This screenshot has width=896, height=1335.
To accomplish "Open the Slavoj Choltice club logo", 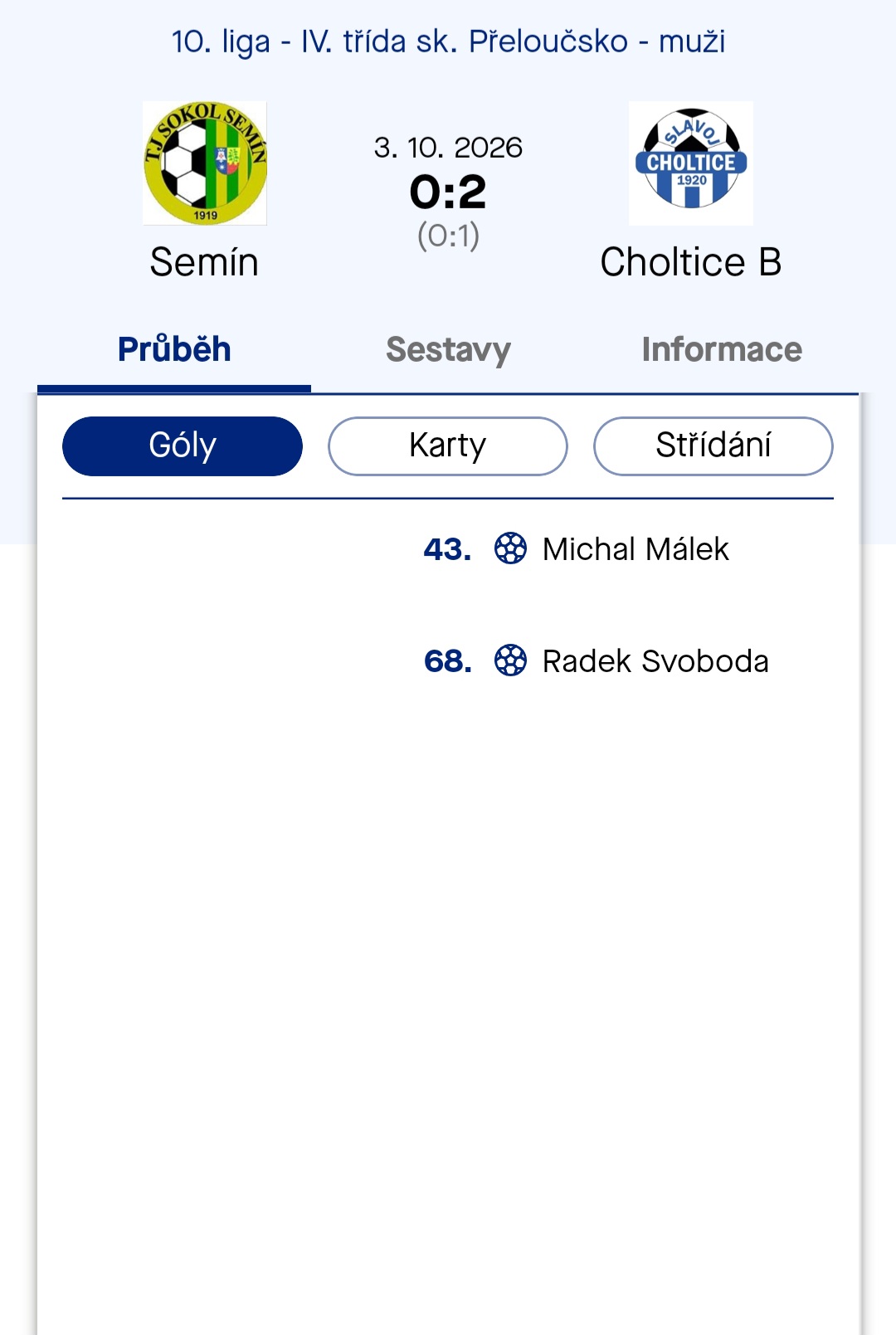I will (691, 163).
